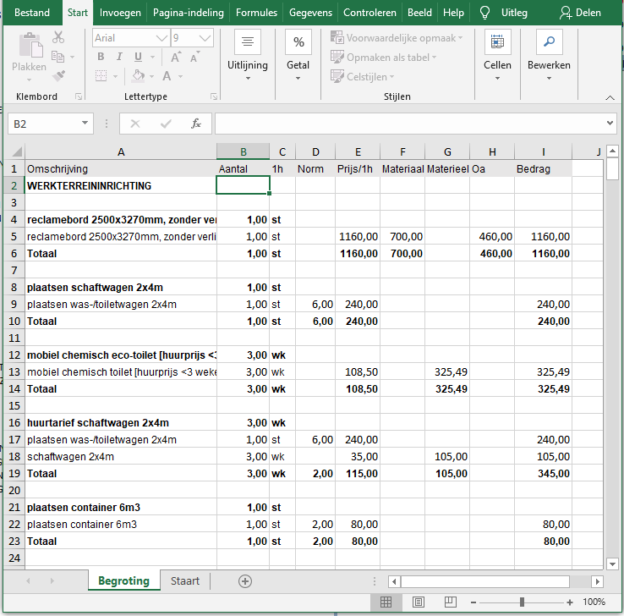The height and width of the screenshot is (616, 624).
Task: Increase font size with large A icon
Action: tap(176, 57)
